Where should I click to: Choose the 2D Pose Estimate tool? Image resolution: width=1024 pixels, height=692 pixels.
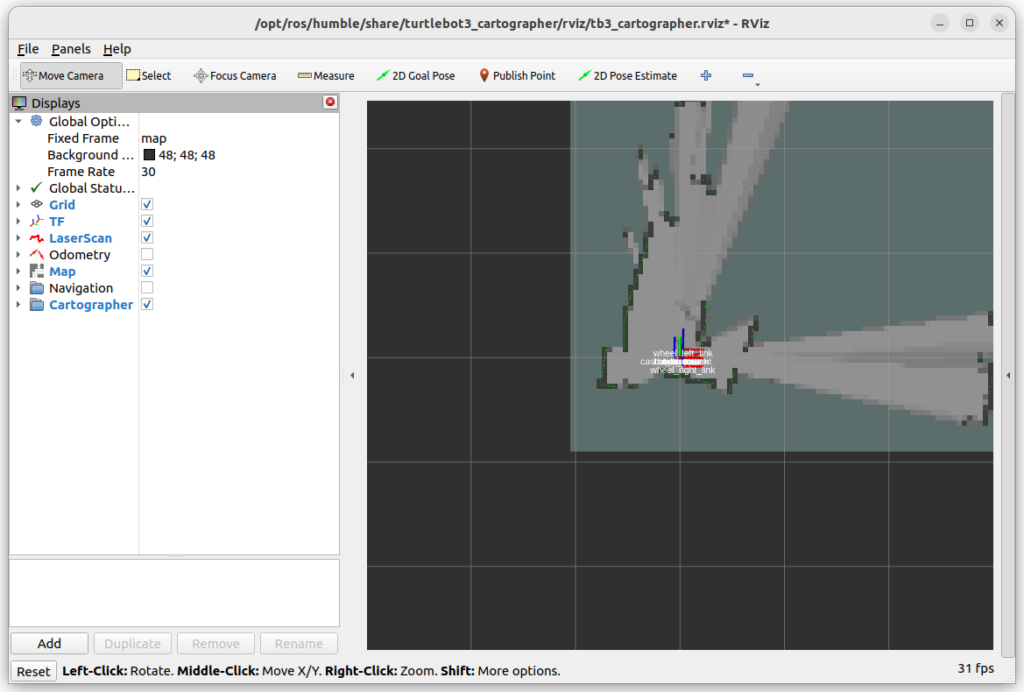coord(628,76)
